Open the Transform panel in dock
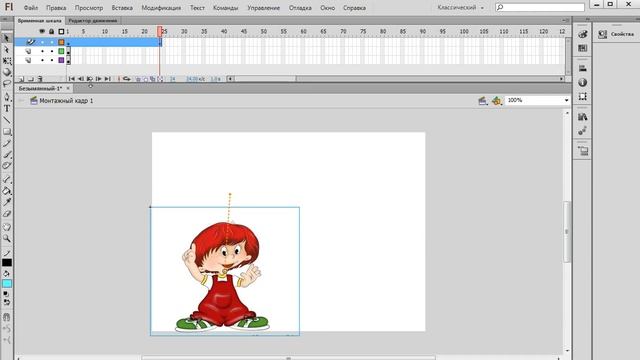640x360 pixels. tap(582, 96)
